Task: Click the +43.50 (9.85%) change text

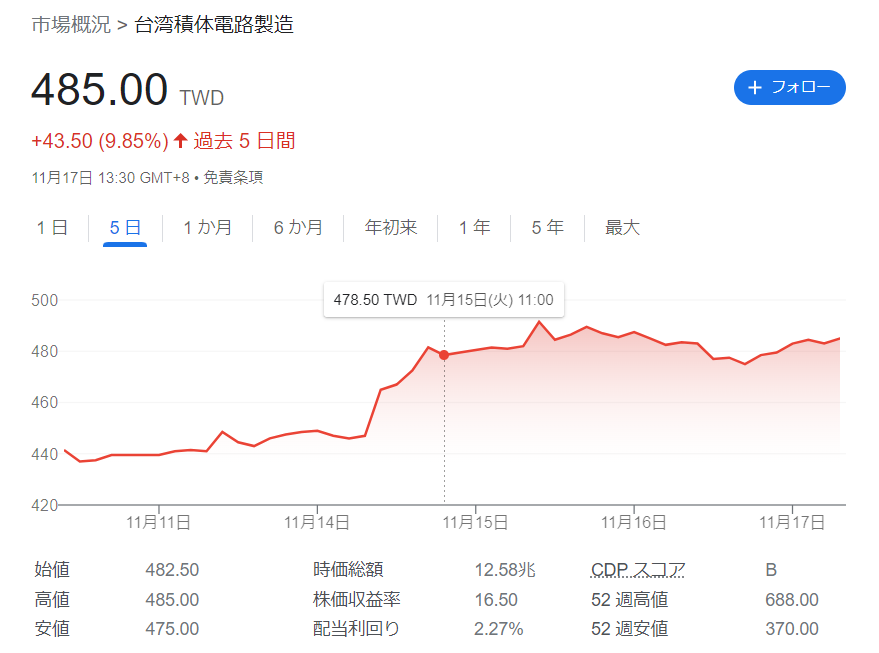Action: tap(100, 141)
